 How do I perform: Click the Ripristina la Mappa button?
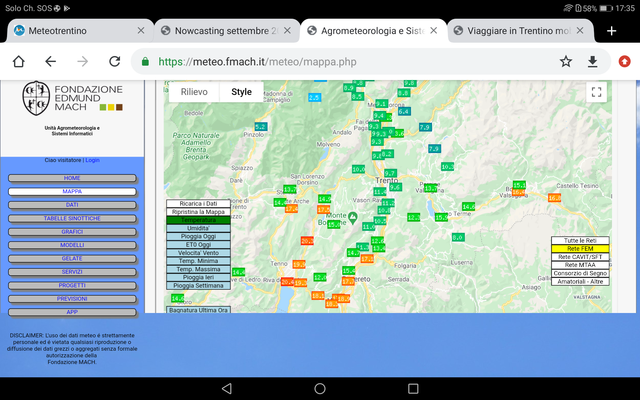point(198,212)
